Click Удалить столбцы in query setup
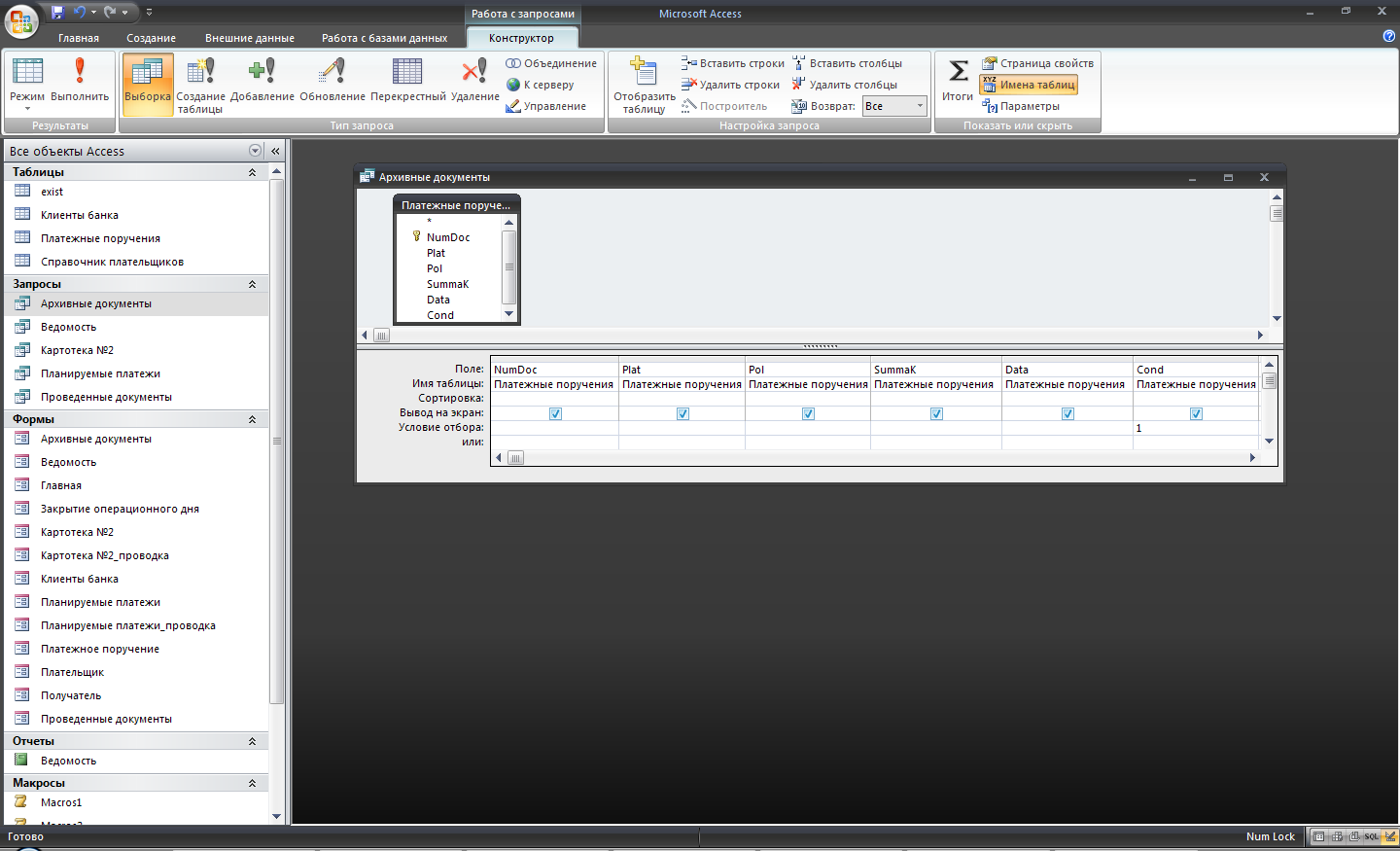 click(x=844, y=85)
